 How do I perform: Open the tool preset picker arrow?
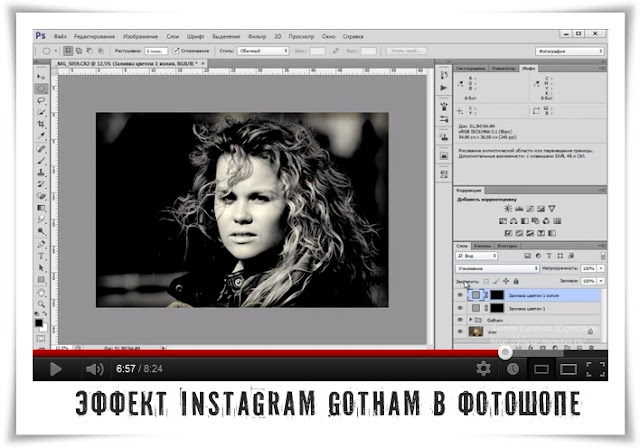pyautogui.click(x=56, y=51)
